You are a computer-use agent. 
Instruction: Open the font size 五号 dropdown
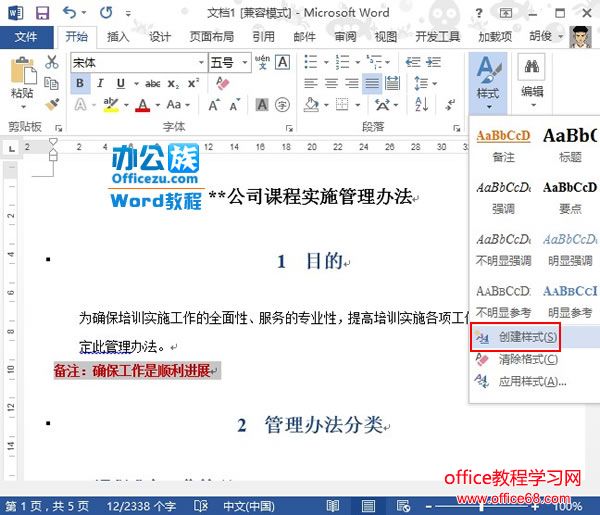click(x=245, y=62)
